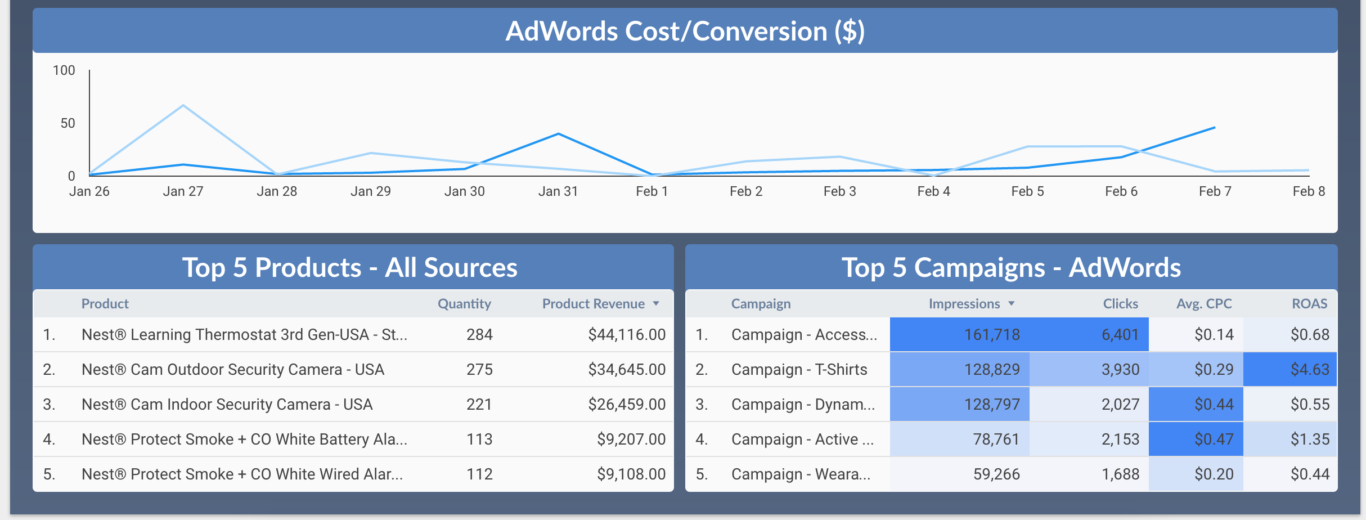Image resolution: width=1366 pixels, height=520 pixels.
Task: Click Avg. CPC cell $0.29
Action: tap(1197, 369)
